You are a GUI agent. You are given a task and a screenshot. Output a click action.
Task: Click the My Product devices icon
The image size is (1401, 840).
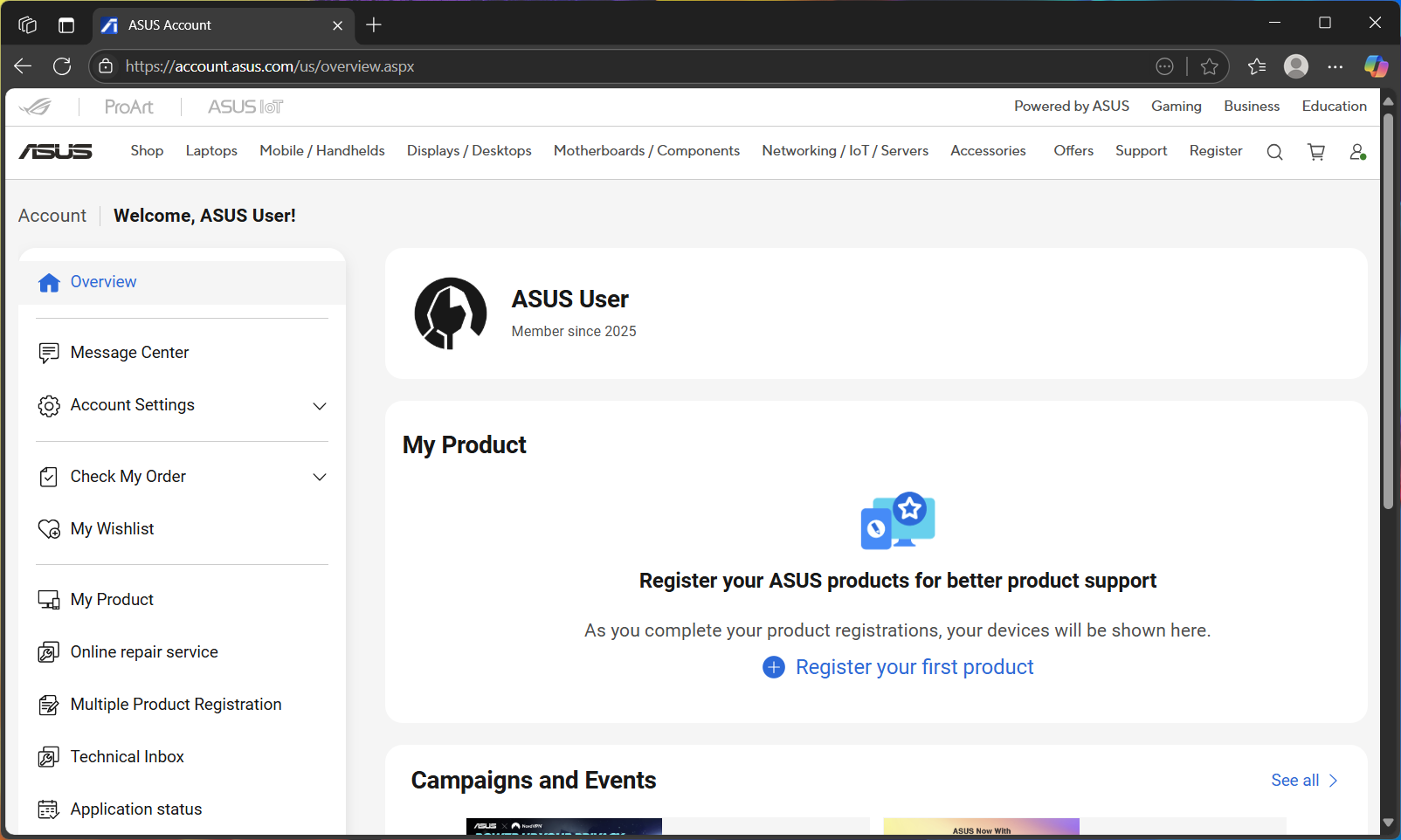pos(49,600)
